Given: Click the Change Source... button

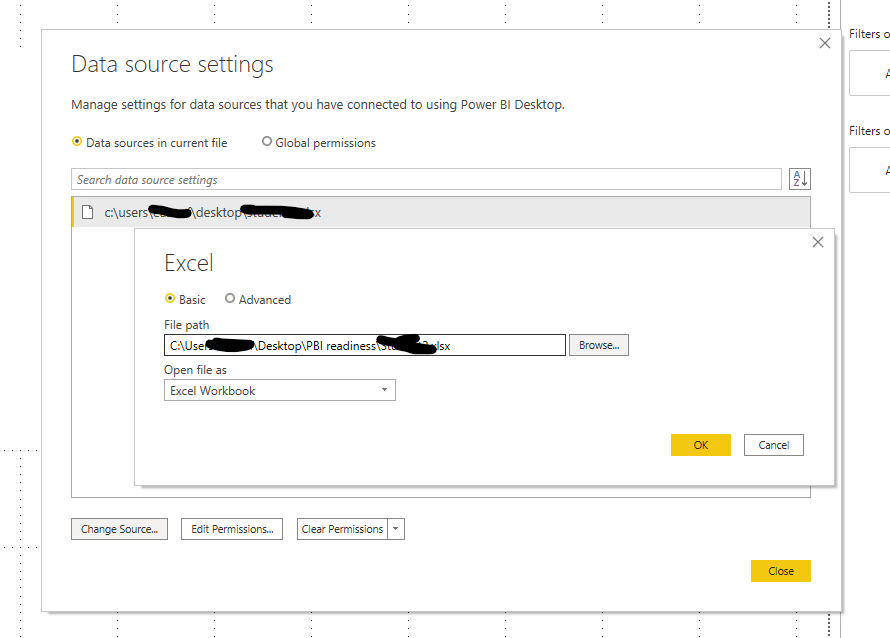Looking at the screenshot, I should (119, 529).
